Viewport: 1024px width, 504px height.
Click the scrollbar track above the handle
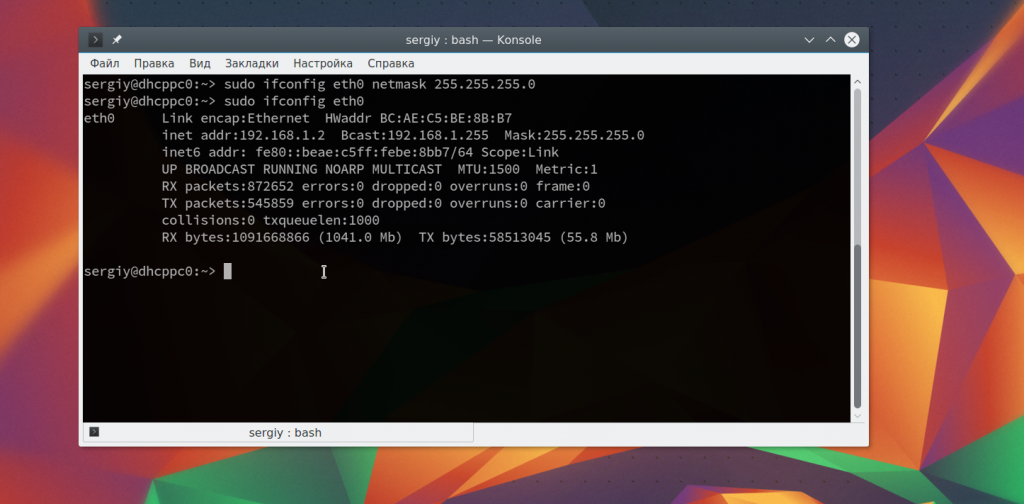point(857,160)
